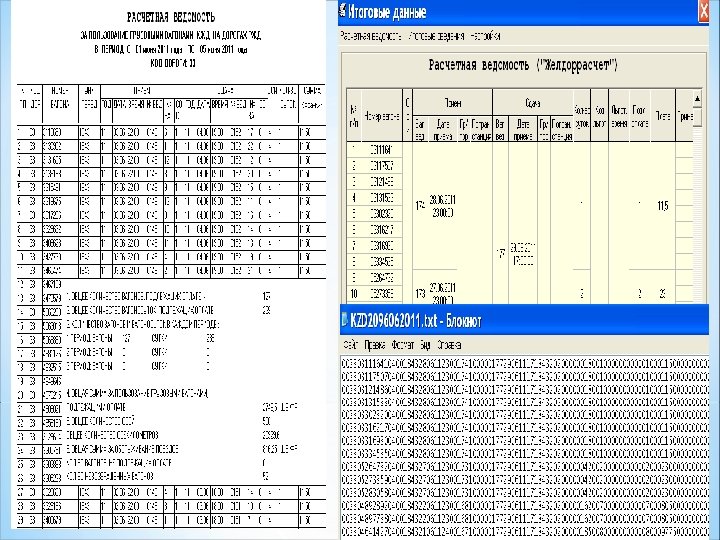Screen dimensions: 720x540
Task: Click the 'Расчетная ведомость ("Желдоррасчет")' heading
Action: tap(523, 65)
